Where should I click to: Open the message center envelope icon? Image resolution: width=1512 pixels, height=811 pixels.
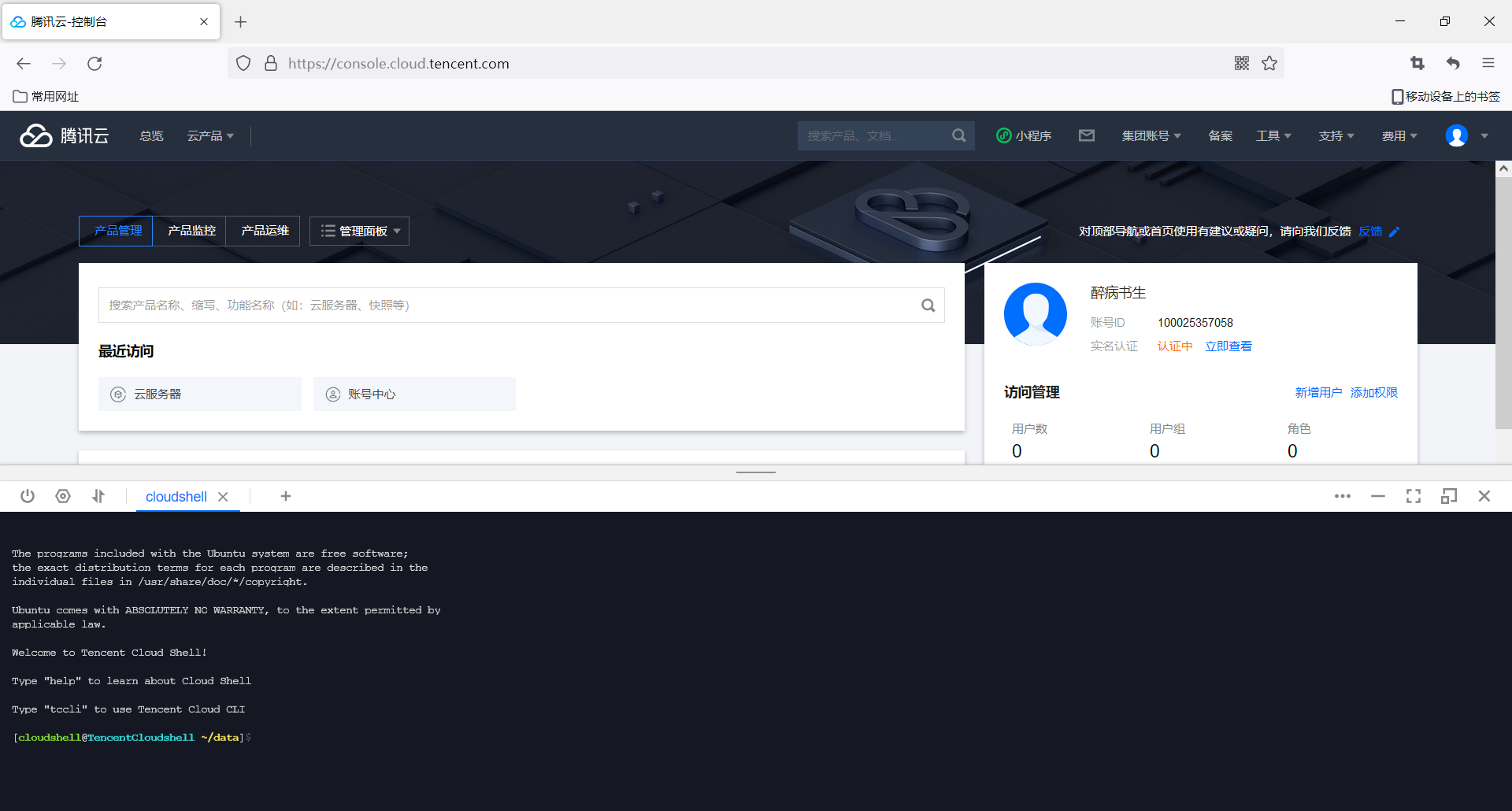1087,135
